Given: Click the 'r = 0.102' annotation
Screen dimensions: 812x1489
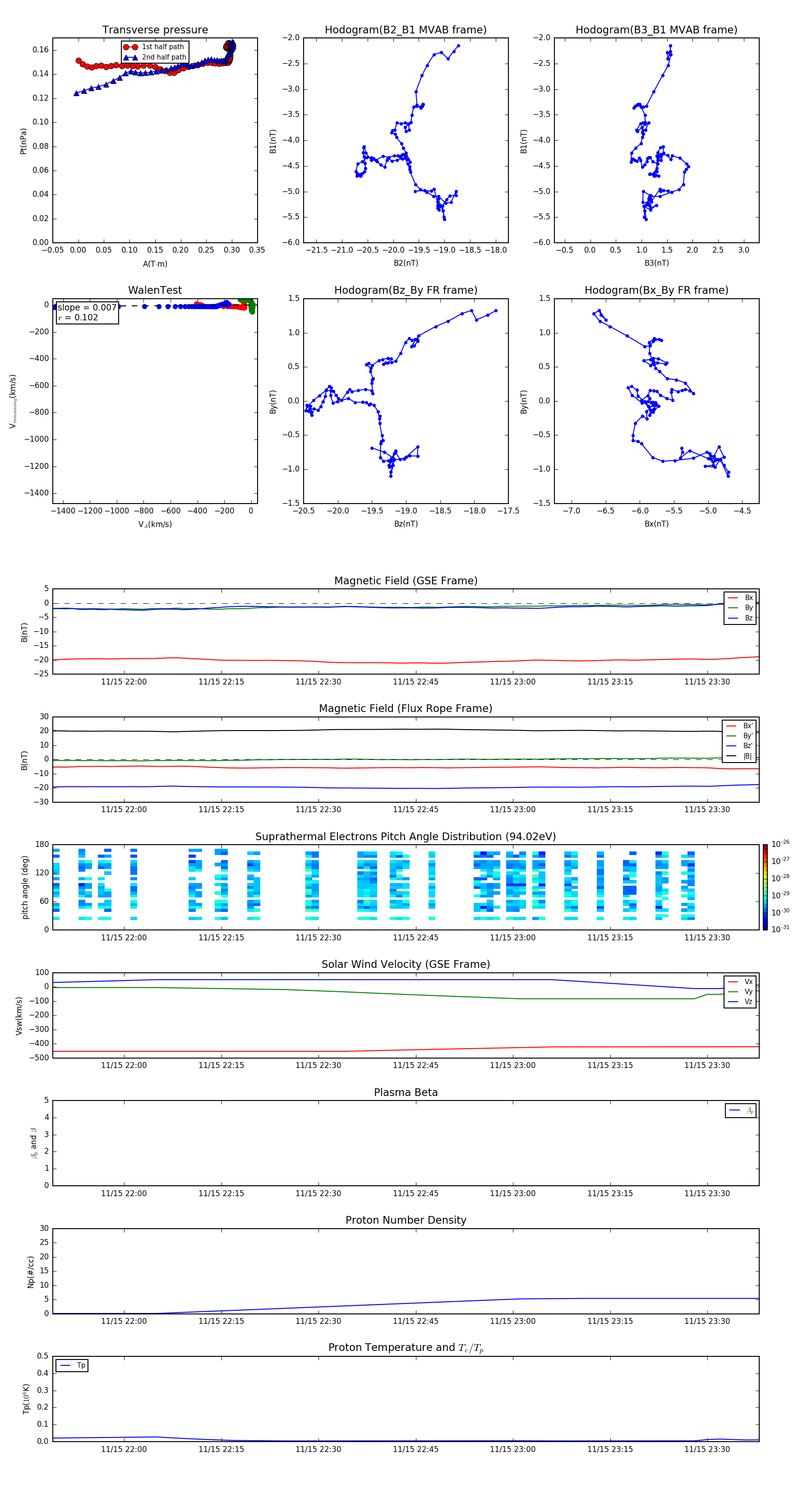Looking at the screenshot, I should (x=78, y=317).
